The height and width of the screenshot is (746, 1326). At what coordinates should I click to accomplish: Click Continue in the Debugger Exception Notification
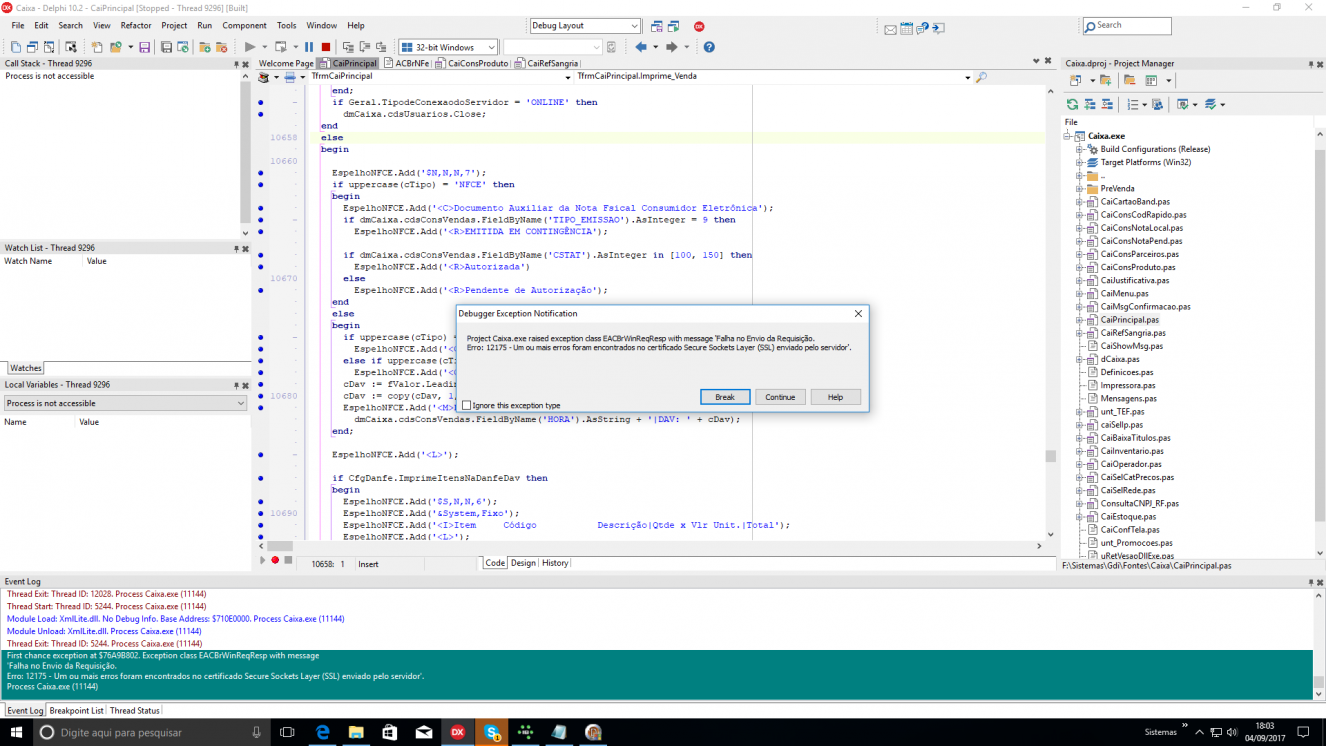780,397
